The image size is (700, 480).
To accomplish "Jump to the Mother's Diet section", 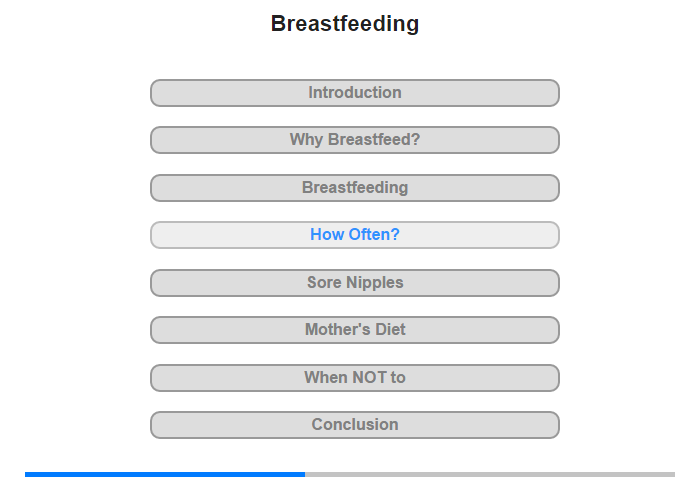I will point(354,330).
